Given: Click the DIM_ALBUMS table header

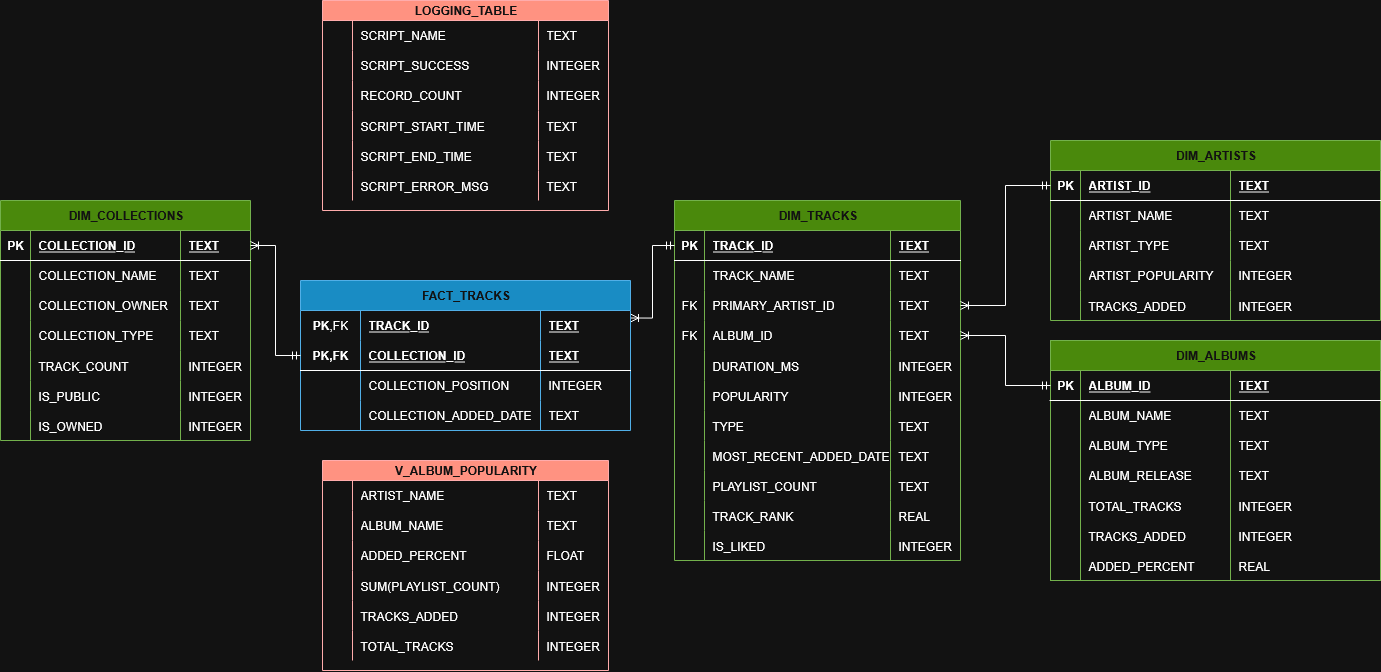Looking at the screenshot, I should point(1215,355).
